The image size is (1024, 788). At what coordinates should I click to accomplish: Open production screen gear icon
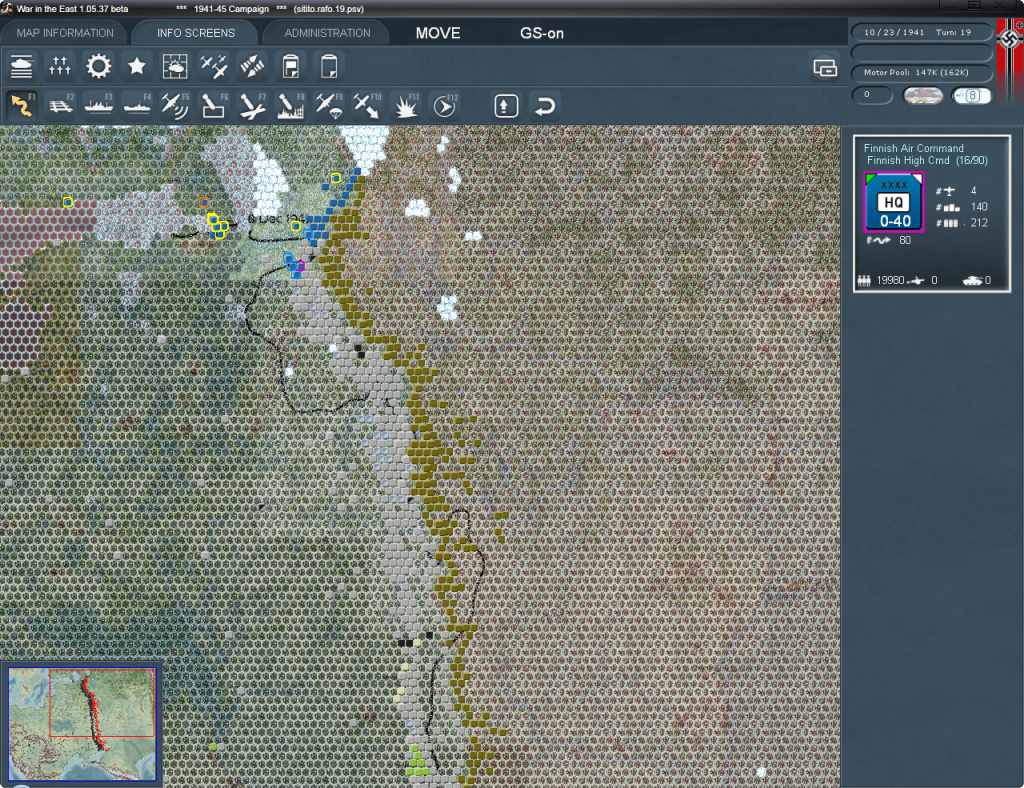[x=99, y=67]
